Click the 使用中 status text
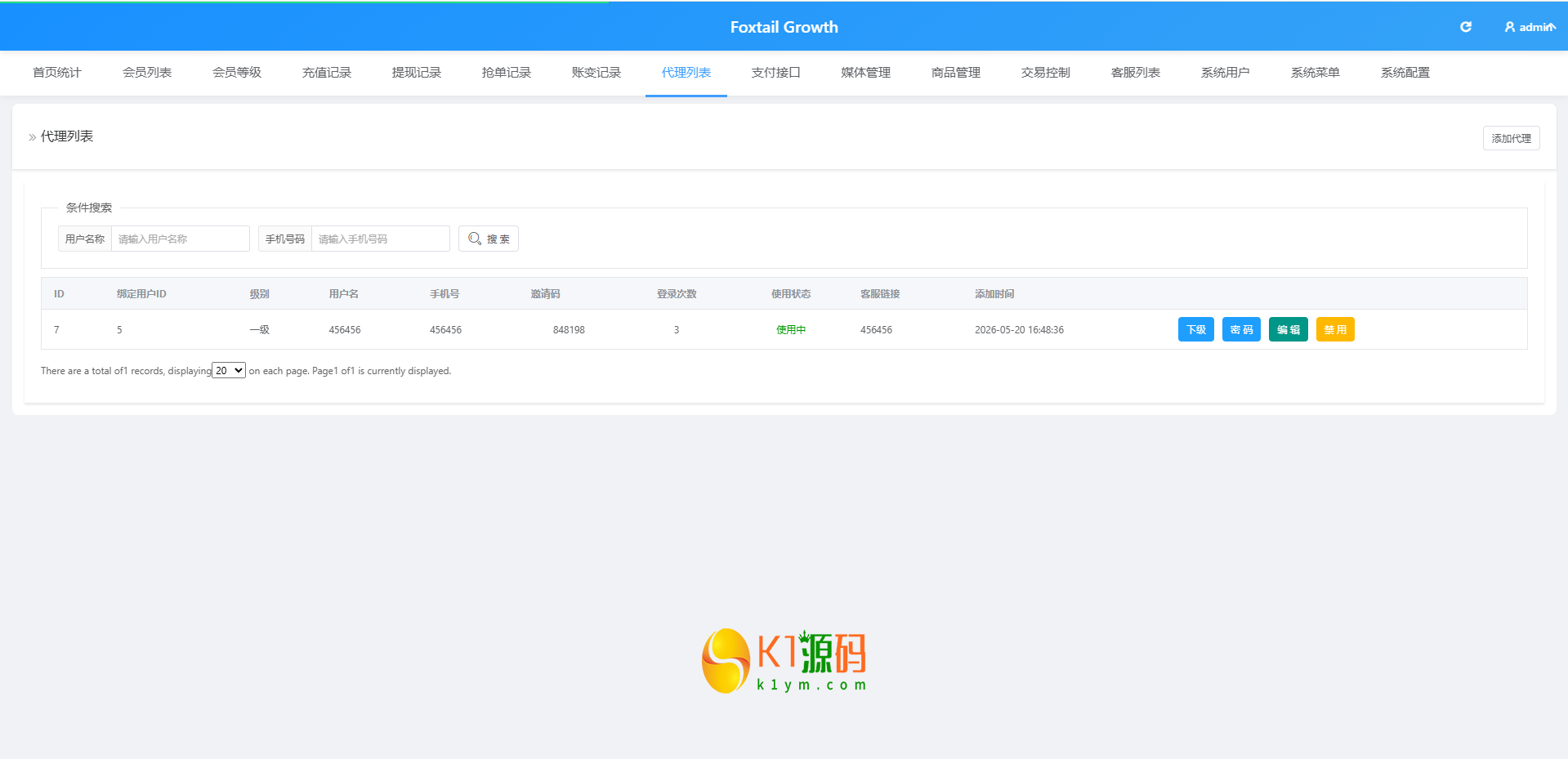Screen dimensions: 1568x759 791,330
